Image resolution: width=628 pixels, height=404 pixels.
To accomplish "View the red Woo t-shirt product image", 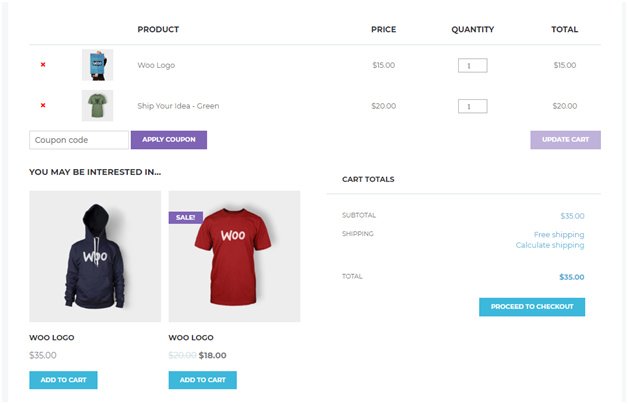I will pyautogui.click(x=234, y=256).
